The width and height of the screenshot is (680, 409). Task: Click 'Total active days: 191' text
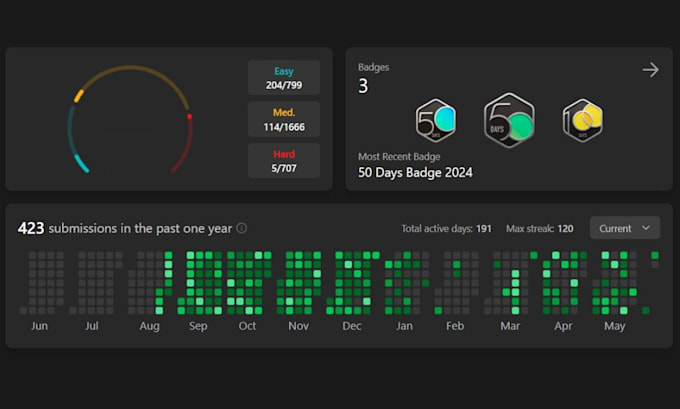pyautogui.click(x=446, y=229)
